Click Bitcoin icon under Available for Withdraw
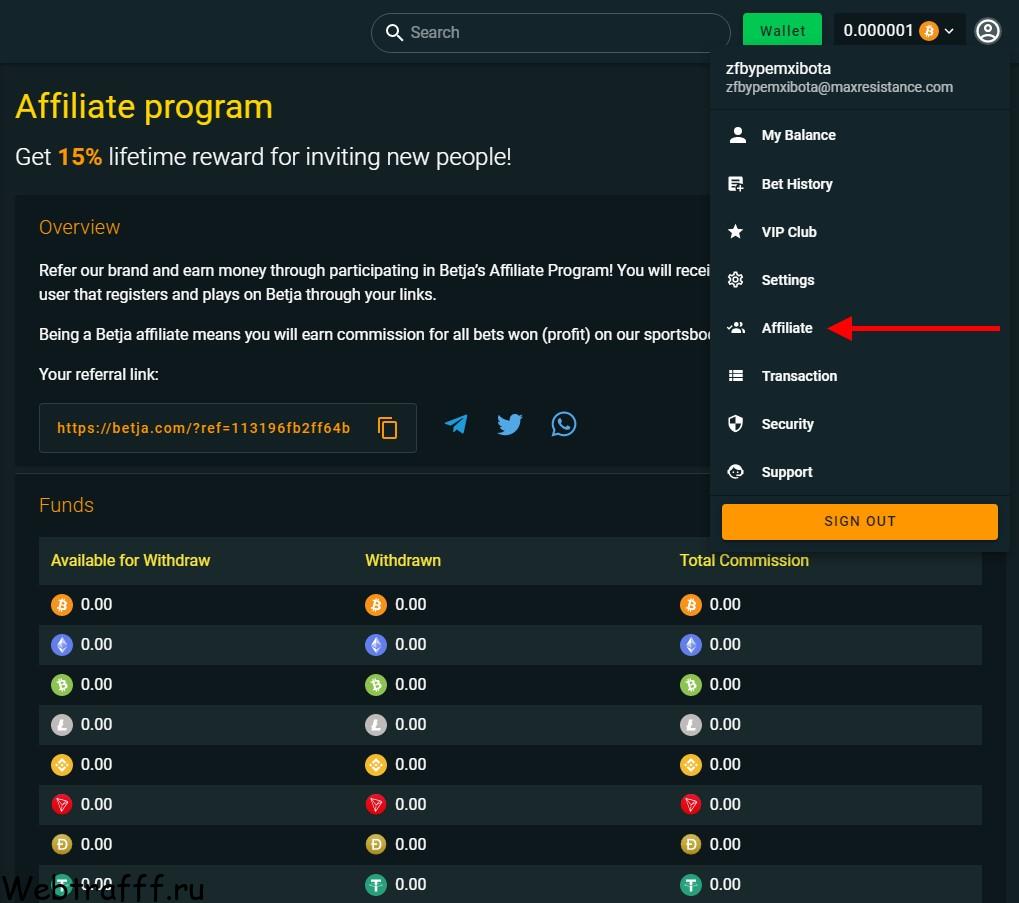 [62, 605]
